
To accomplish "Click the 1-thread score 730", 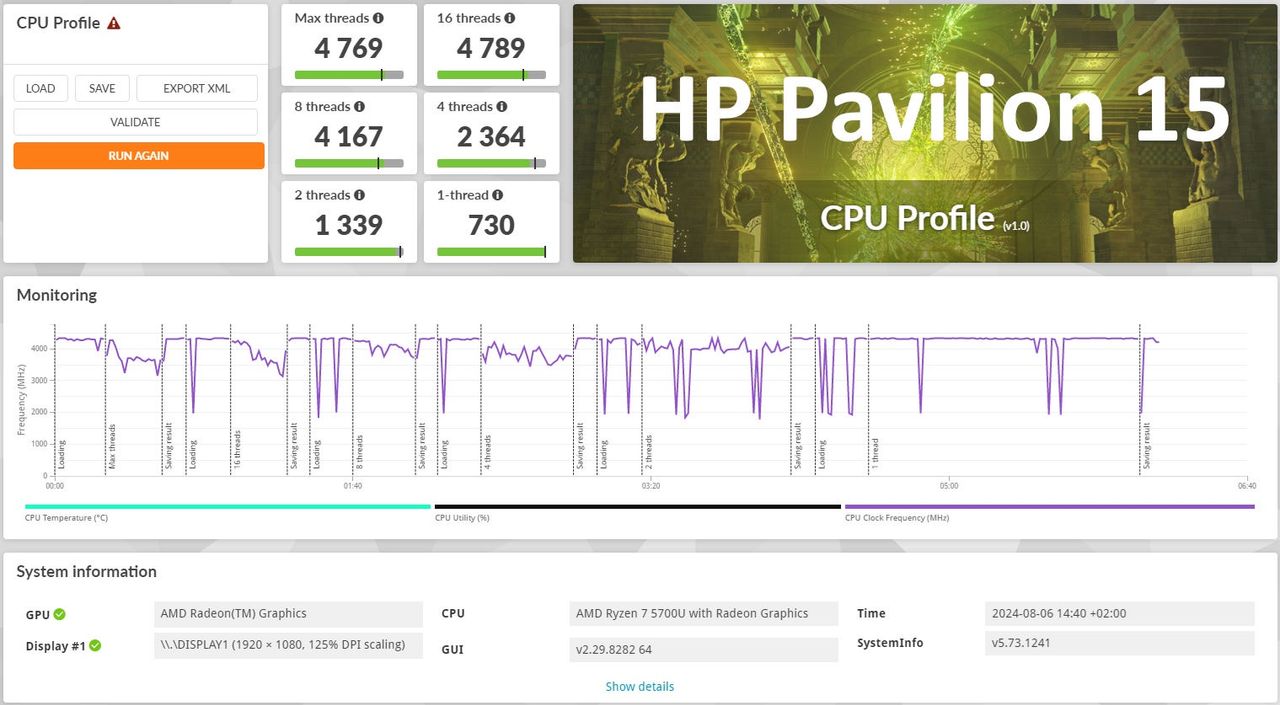I will (491, 225).
